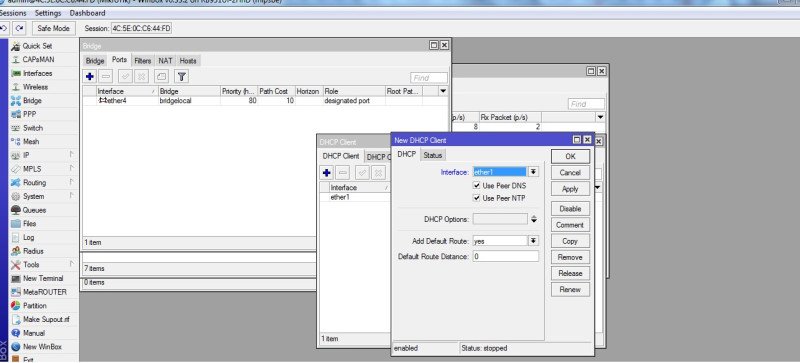Select Make Supout.rif in the sidebar
The image size is (800, 363).
point(46,320)
